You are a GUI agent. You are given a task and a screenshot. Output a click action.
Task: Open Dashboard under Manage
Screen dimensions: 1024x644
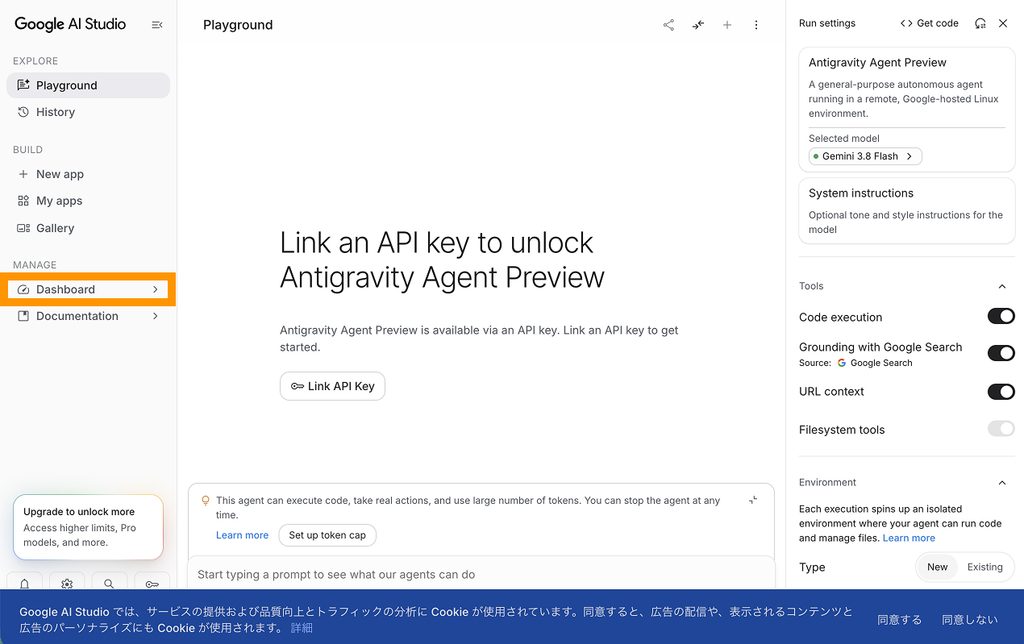88,289
